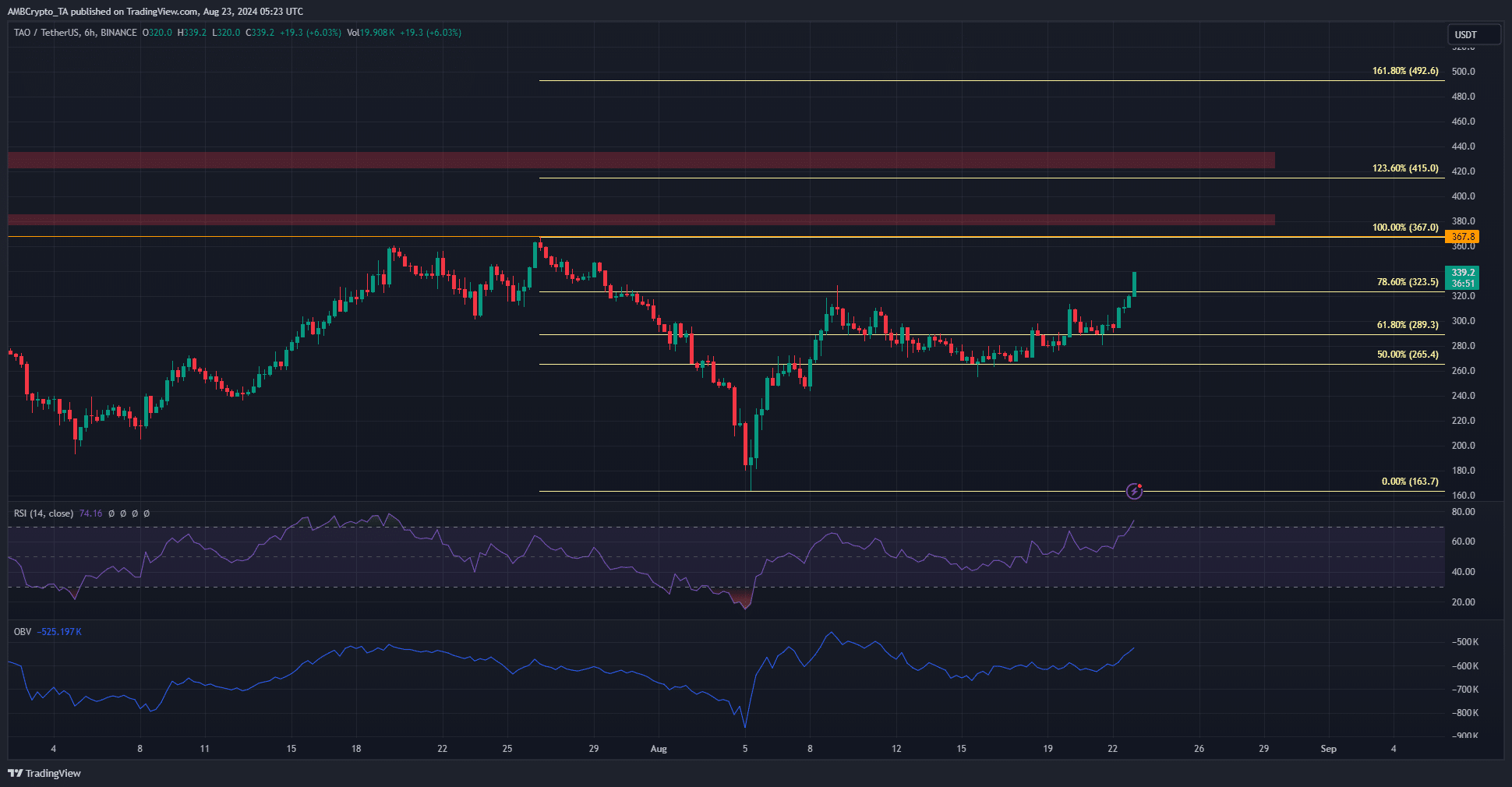Screen dimensions: 1512x787
Task: Click the Aug label on the time axis
Action: tap(659, 749)
